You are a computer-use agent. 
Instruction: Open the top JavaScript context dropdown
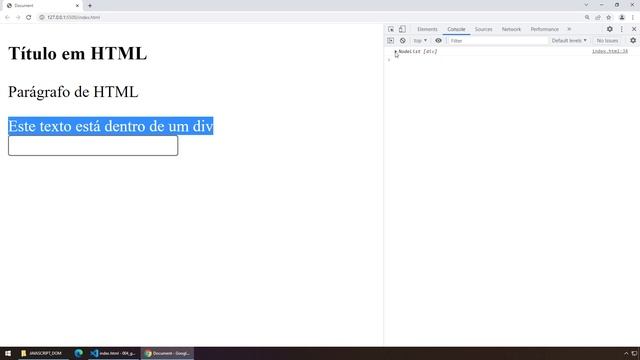pyautogui.click(x=420, y=41)
